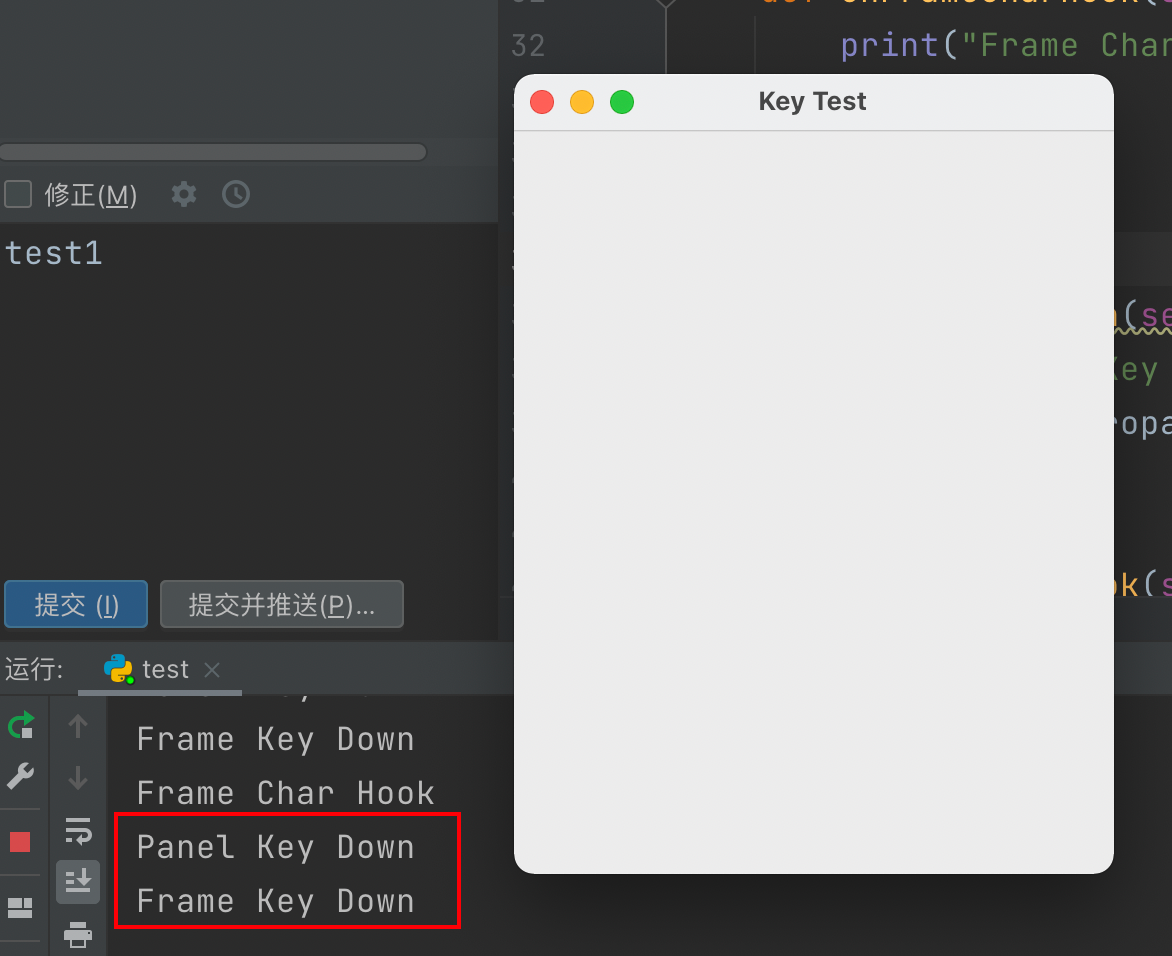Restore the run tool window layout
1172x956 pixels.
click(21, 908)
